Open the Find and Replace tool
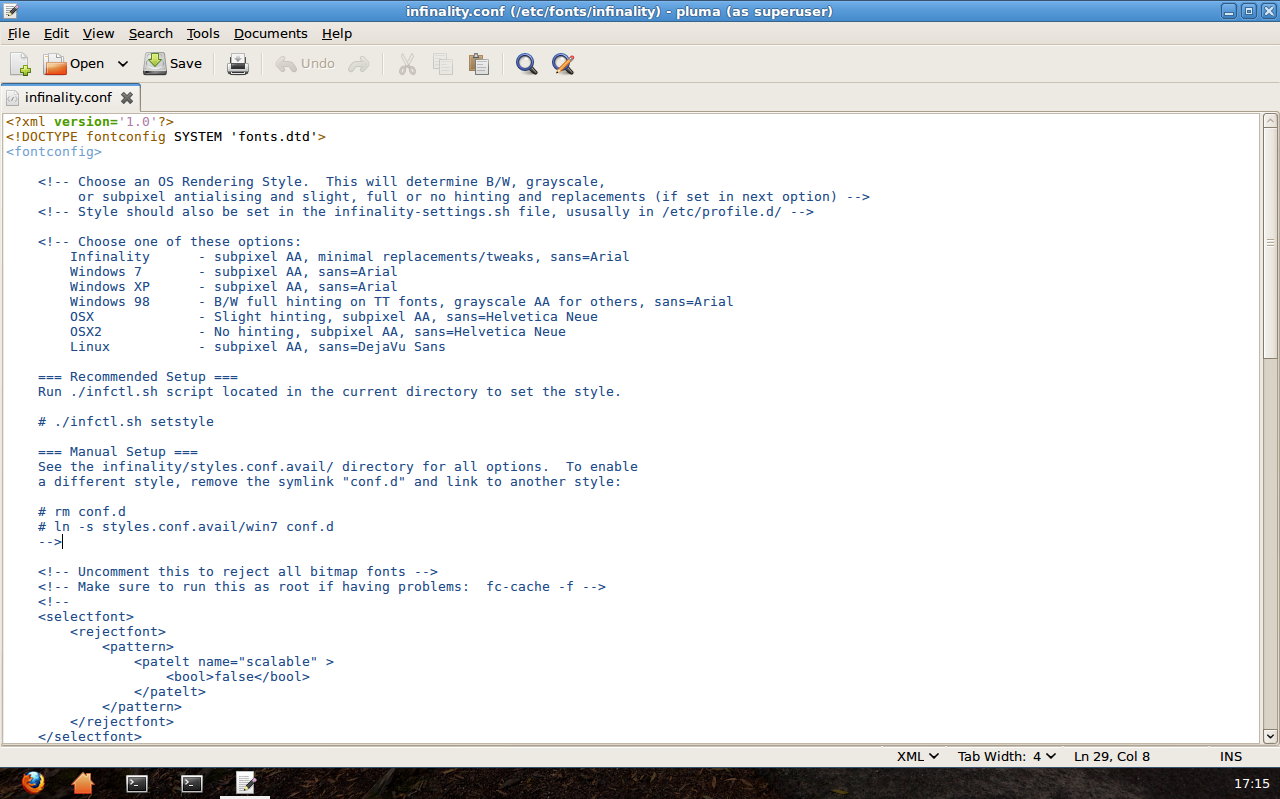 (x=563, y=64)
